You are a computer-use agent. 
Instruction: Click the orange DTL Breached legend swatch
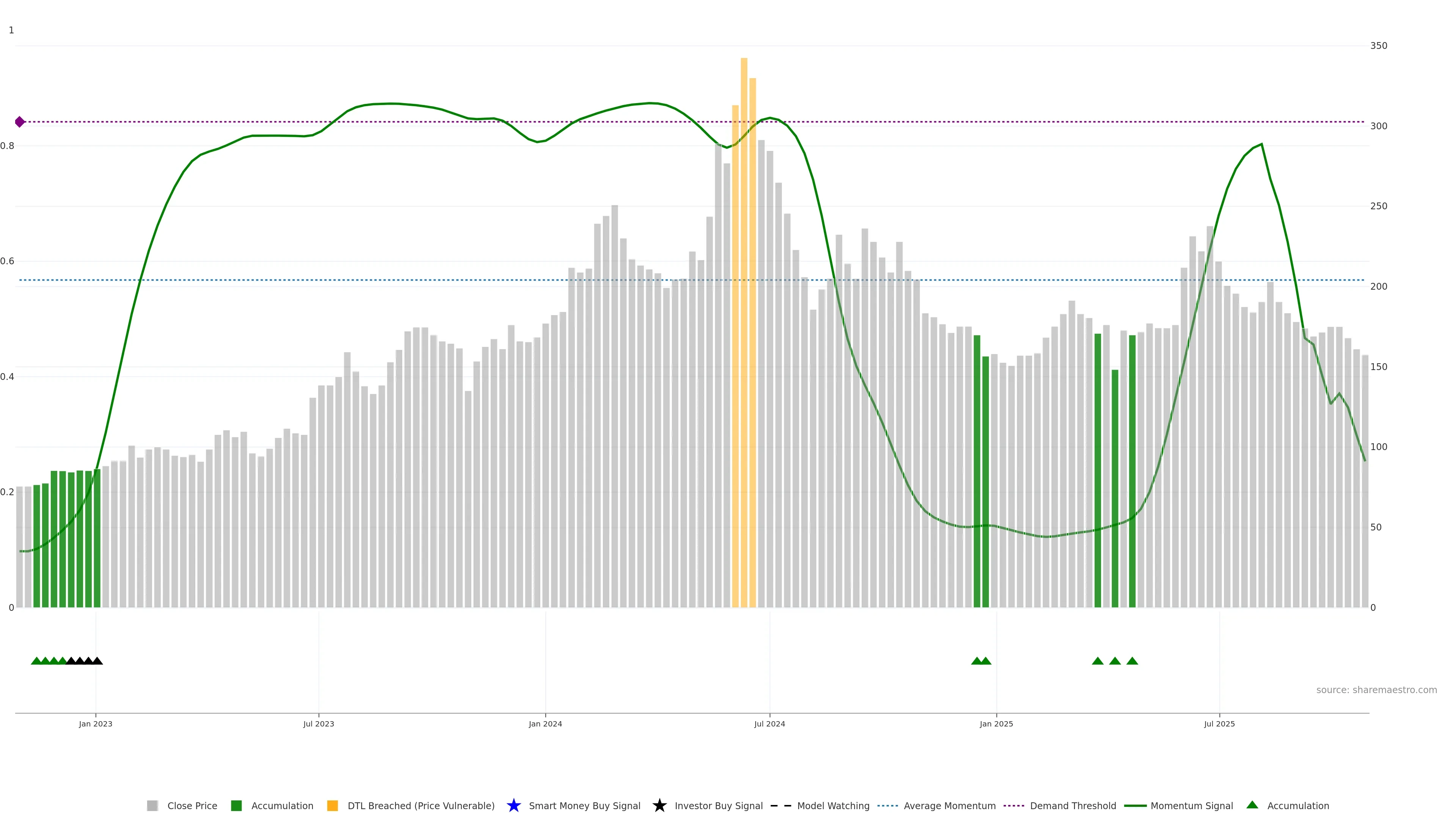(x=333, y=805)
